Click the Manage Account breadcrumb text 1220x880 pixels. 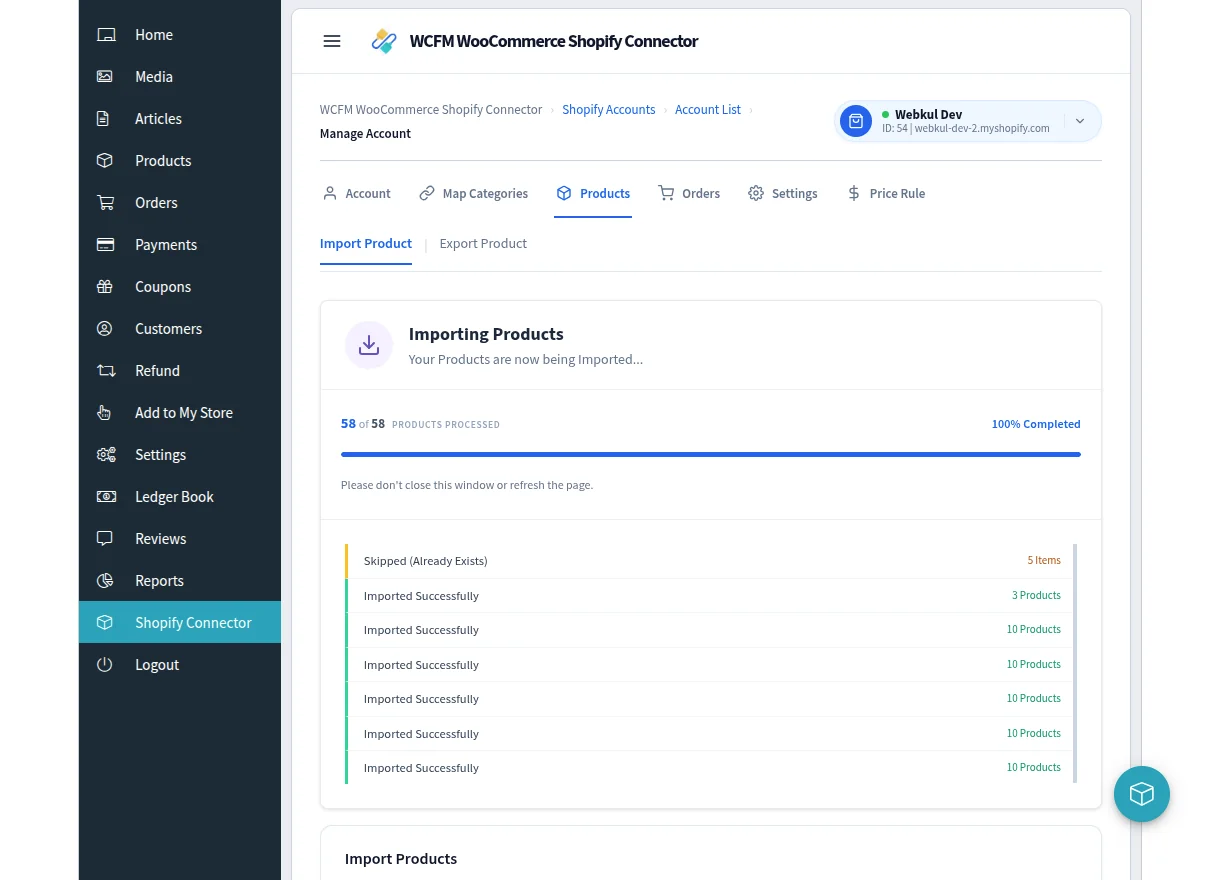365,134
